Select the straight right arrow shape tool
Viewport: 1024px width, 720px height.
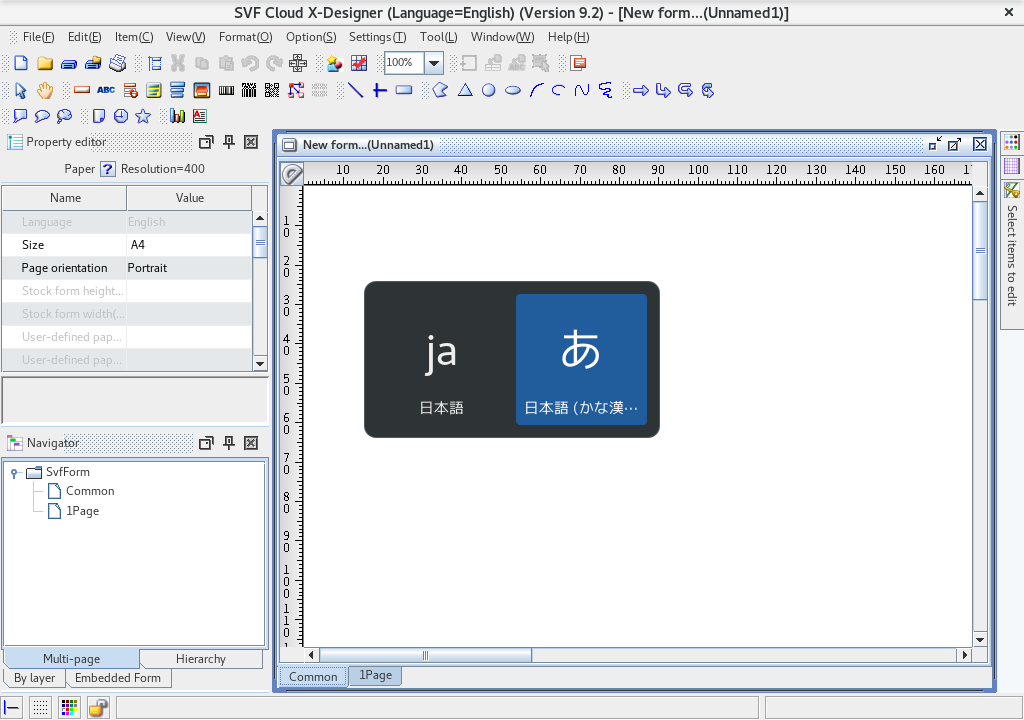[x=641, y=90]
